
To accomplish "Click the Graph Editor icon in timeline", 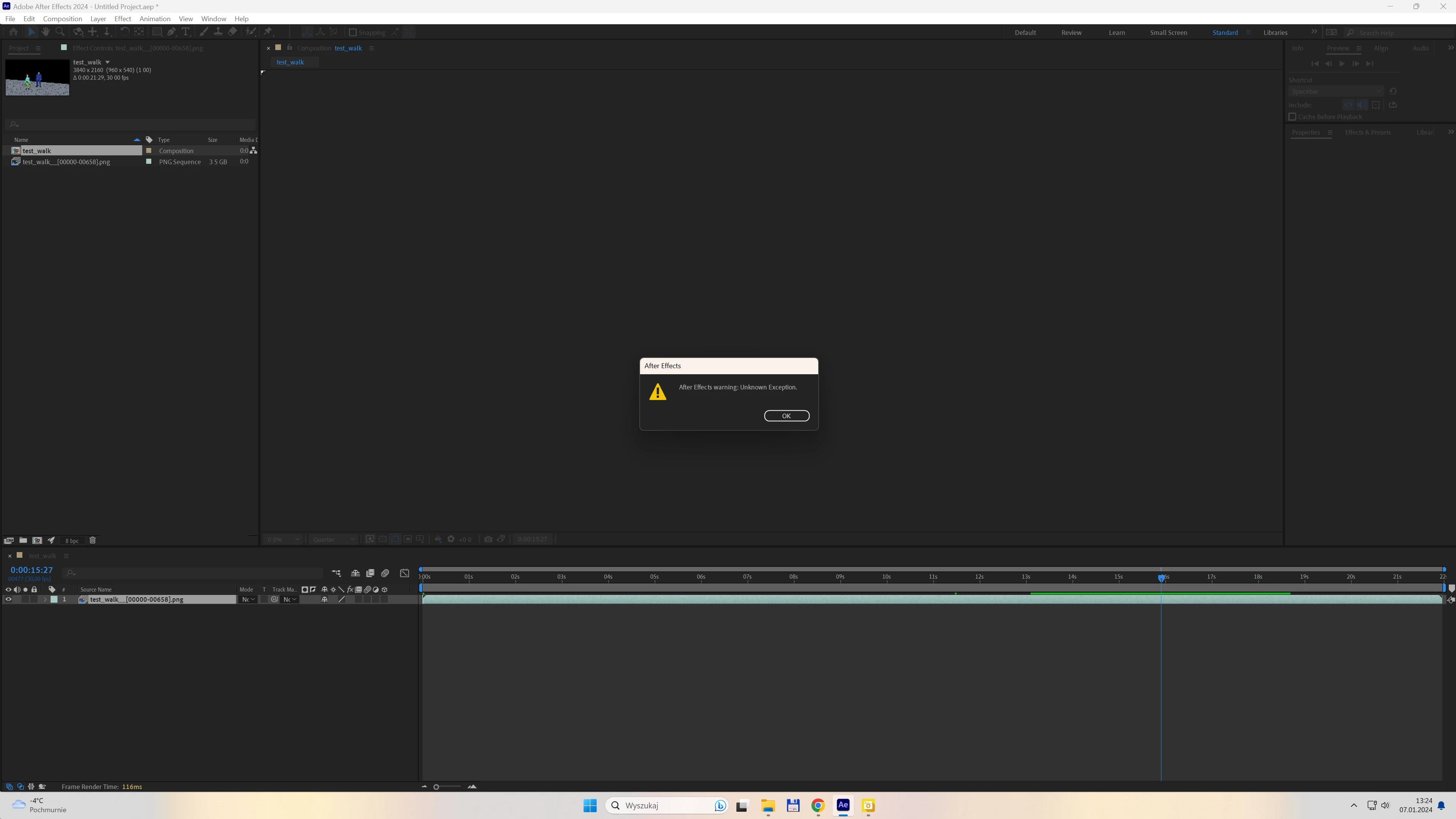I will [x=405, y=573].
